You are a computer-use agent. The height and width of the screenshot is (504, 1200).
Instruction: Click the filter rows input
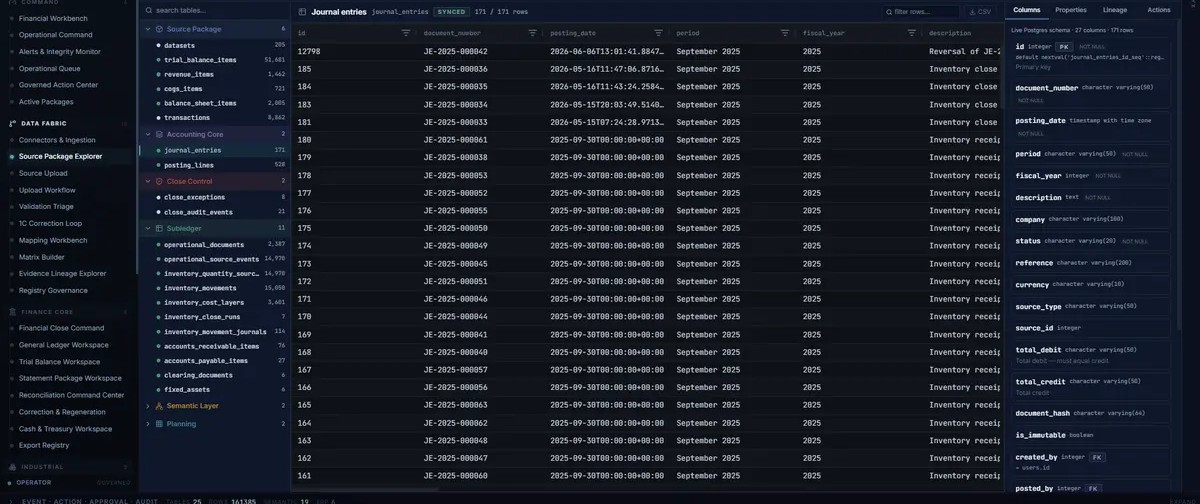click(x=920, y=11)
